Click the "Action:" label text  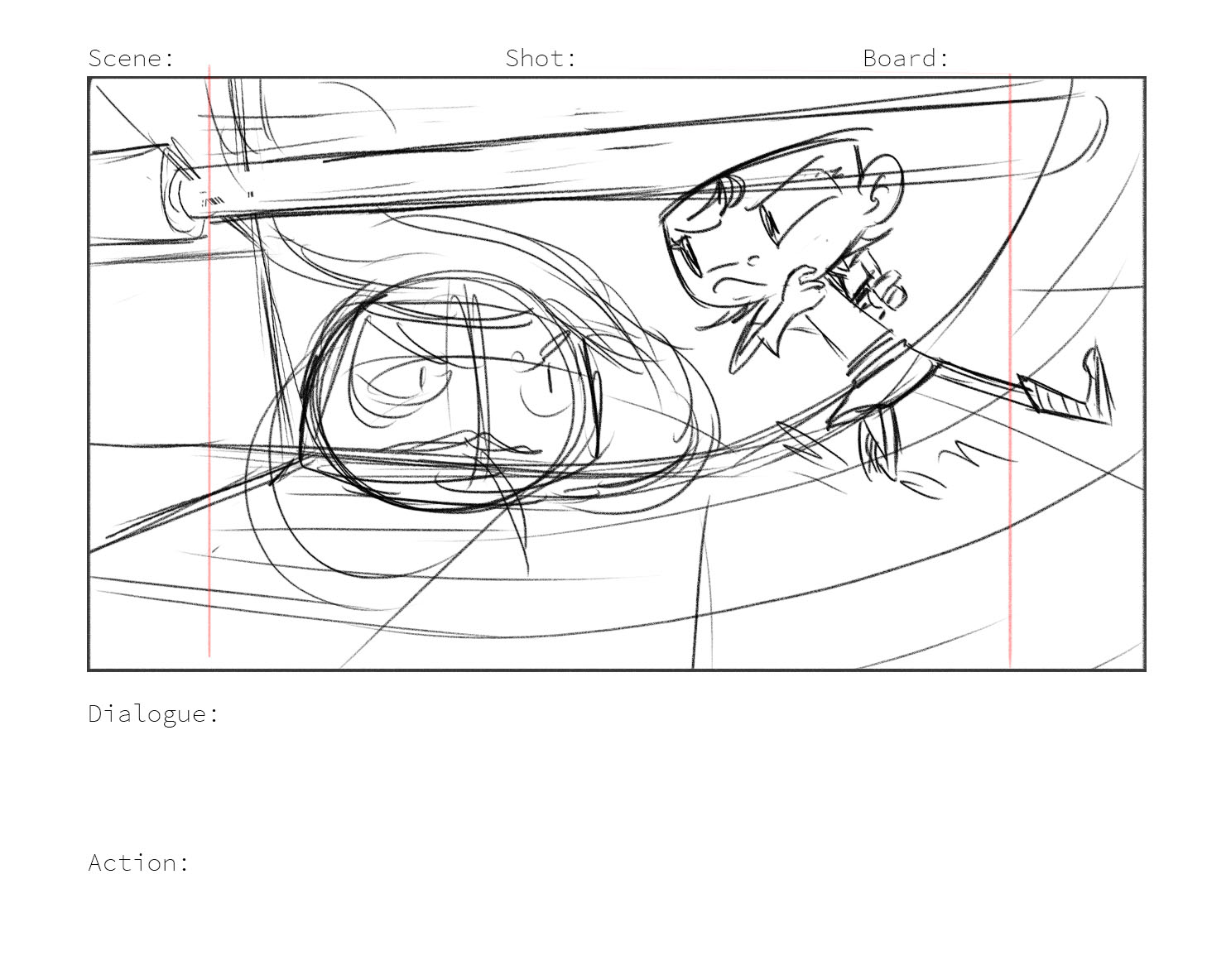(139, 862)
